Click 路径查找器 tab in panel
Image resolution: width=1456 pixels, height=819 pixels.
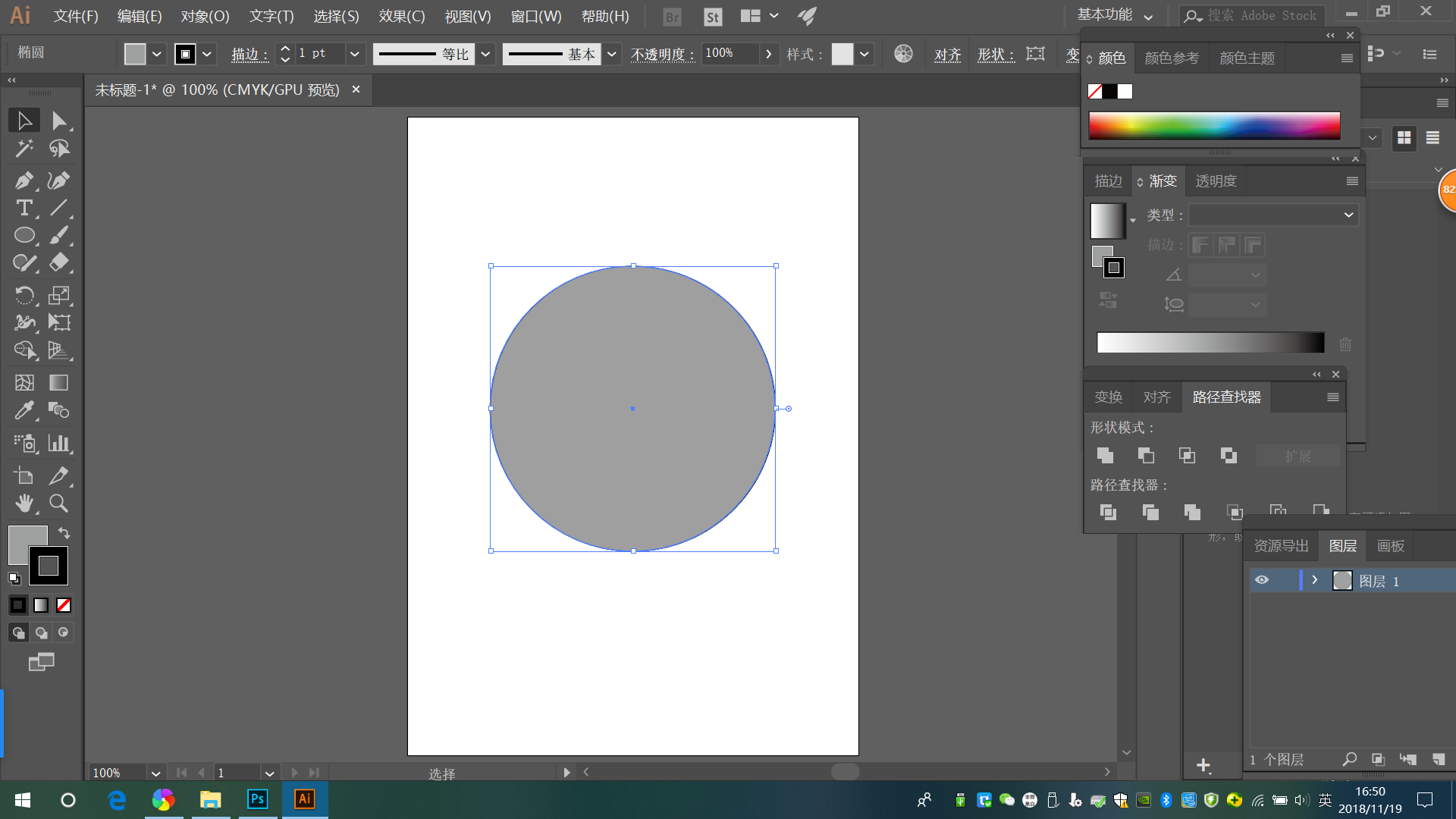(1225, 397)
